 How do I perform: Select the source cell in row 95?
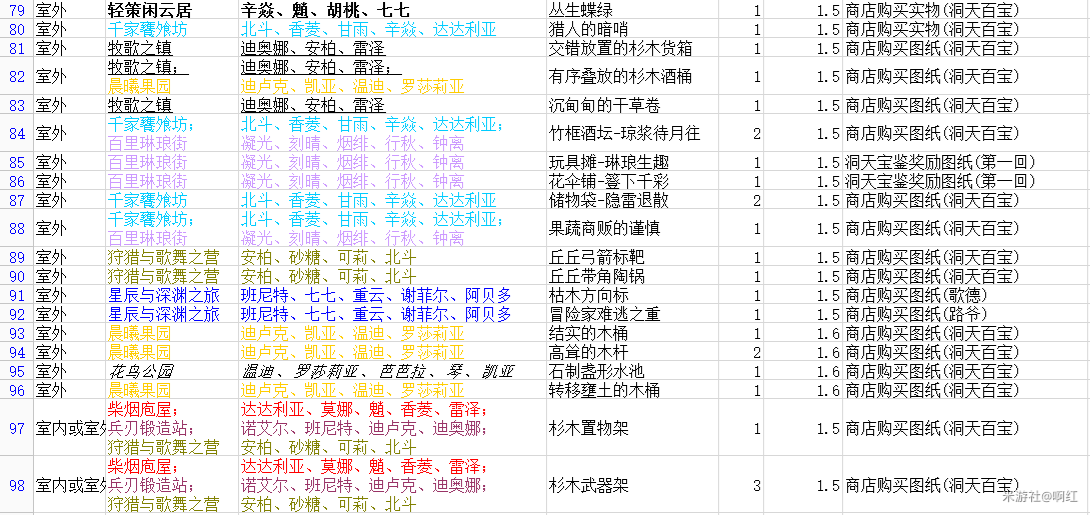click(966, 371)
